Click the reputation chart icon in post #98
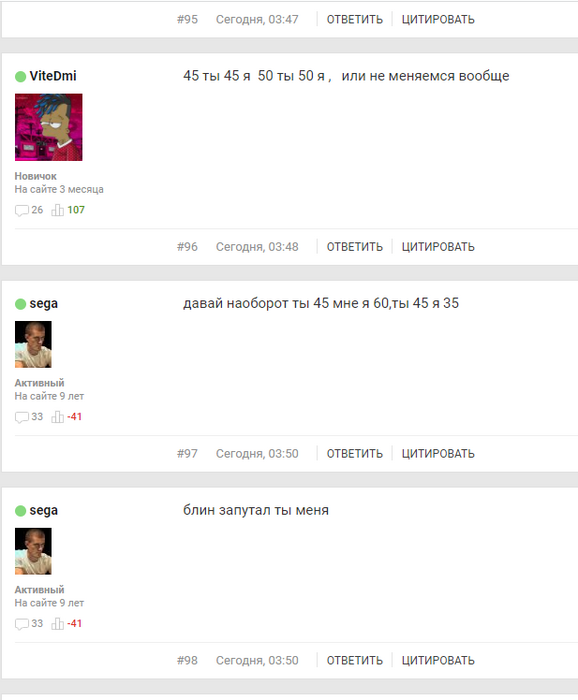The width and height of the screenshot is (578, 700). [x=57, y=623]
